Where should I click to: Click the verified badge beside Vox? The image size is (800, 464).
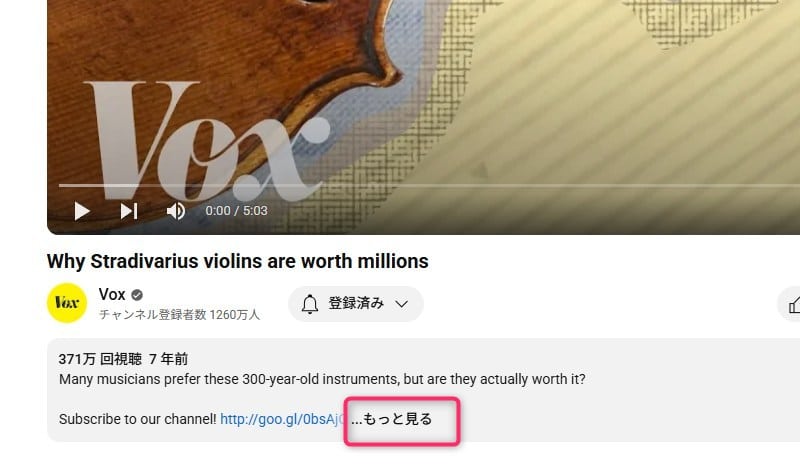pyautogui.click(x=137, y=295)
